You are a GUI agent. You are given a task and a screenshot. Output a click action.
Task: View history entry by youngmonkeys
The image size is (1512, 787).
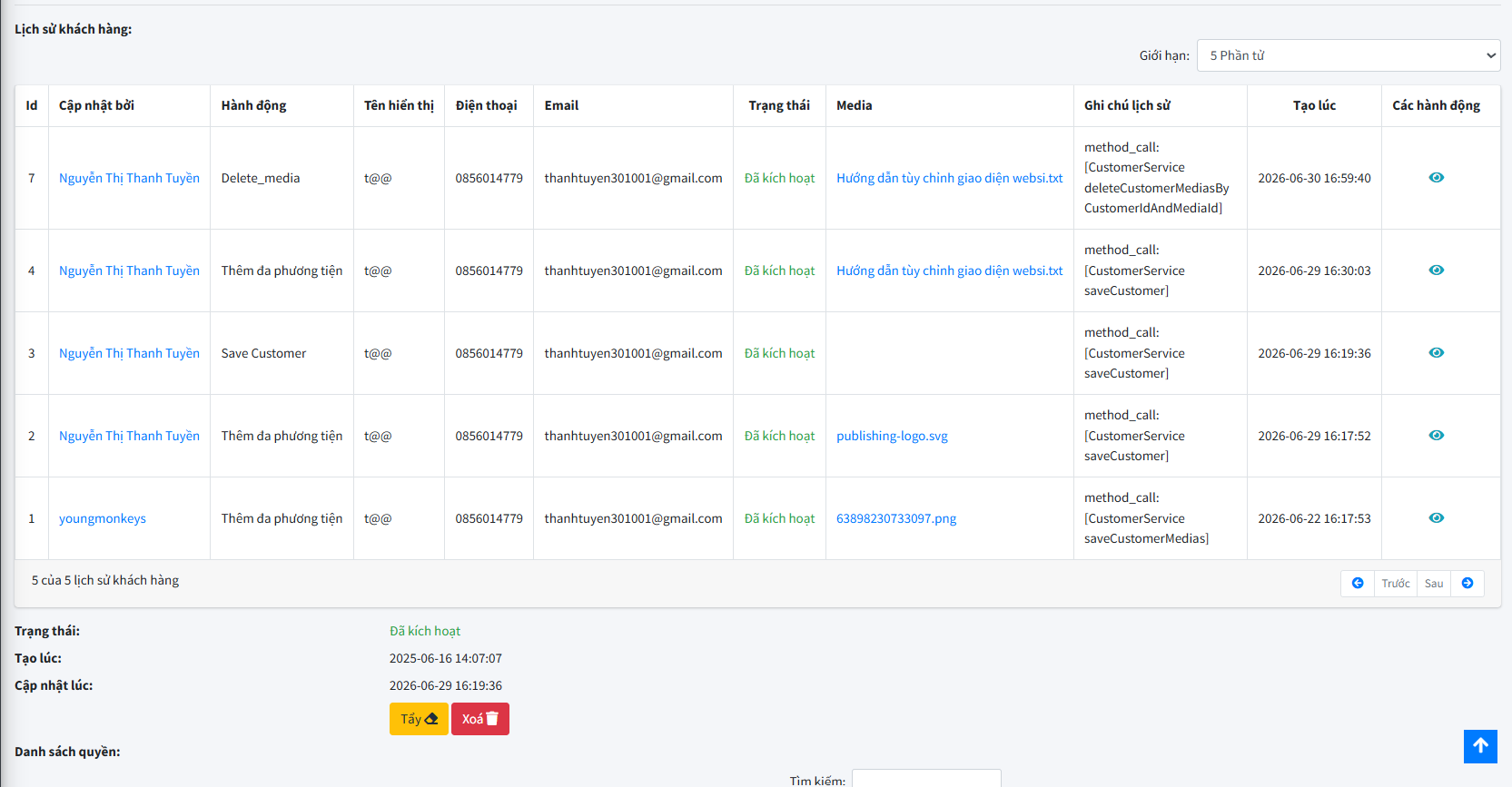[1436, 518]
